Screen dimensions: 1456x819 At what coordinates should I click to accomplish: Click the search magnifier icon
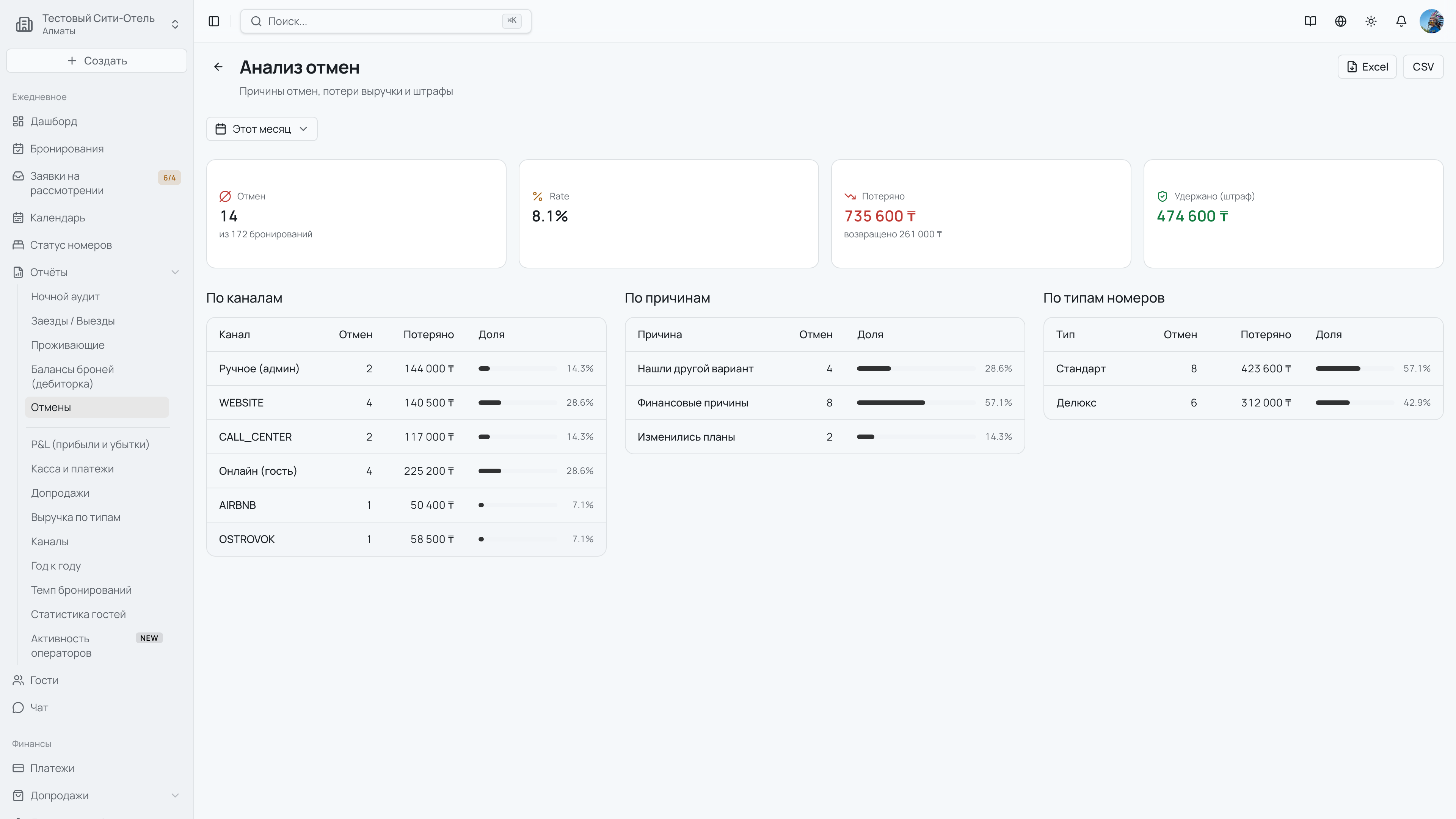(x=256, y=21)
